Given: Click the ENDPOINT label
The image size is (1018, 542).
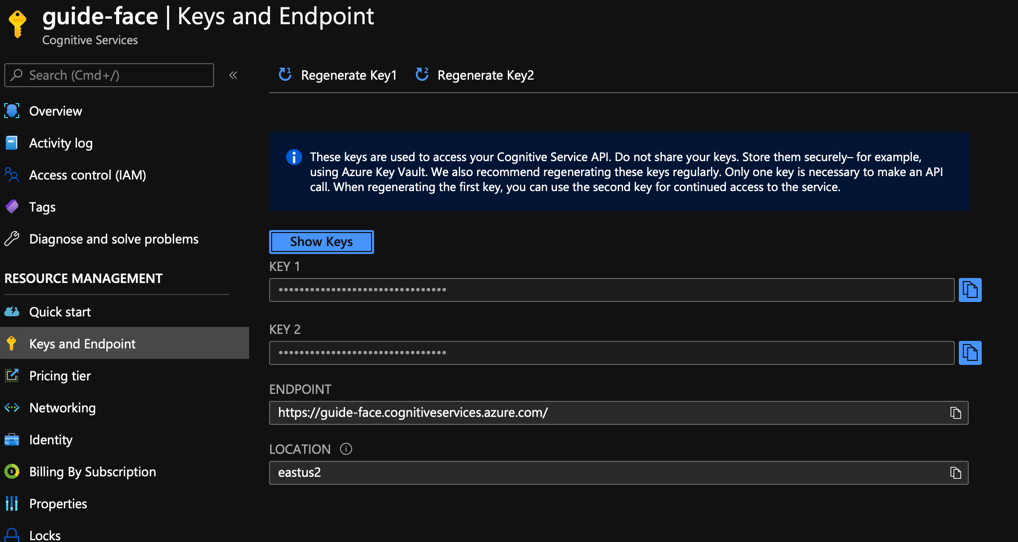Looking at the screenshot, I should 300,389.
